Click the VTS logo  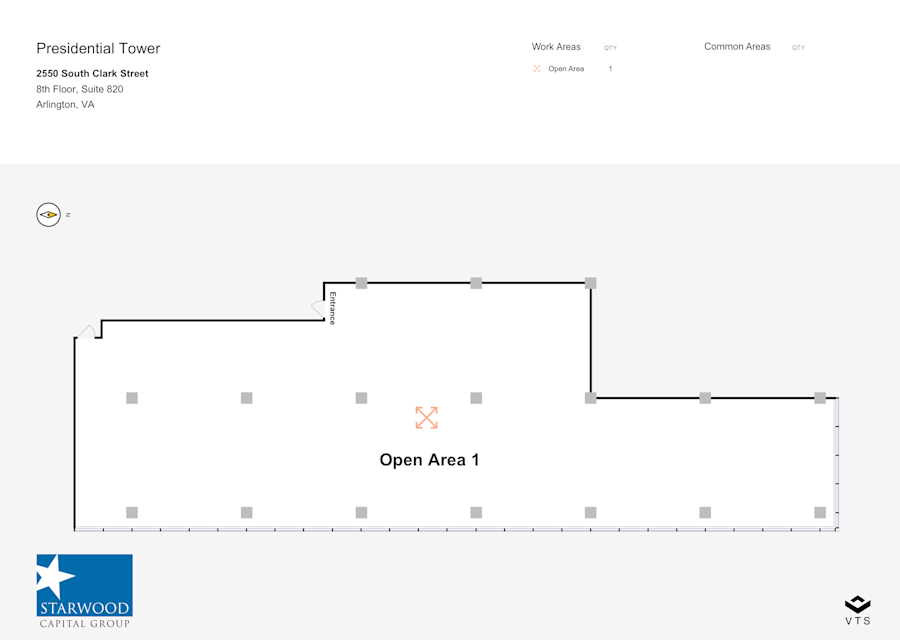858,610
